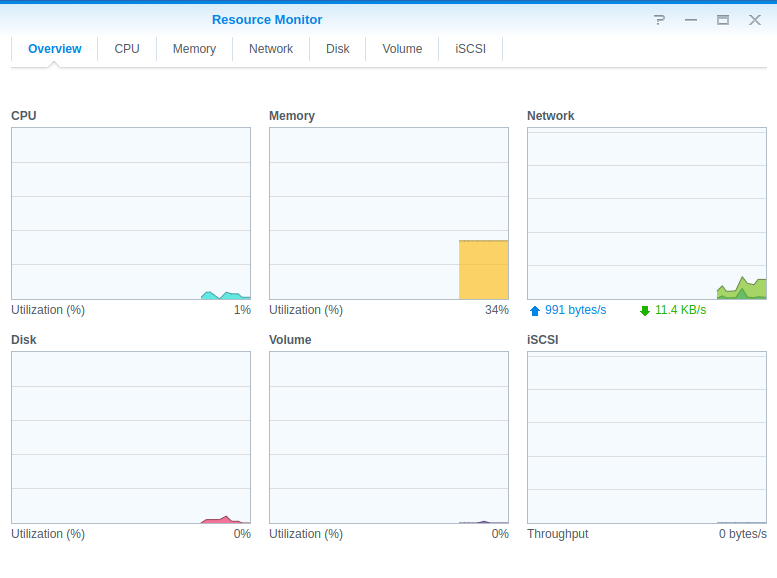Click the Utilization (%) label under Disk
The width and height of the screenshot is (777, 578).
coord(48,534)
